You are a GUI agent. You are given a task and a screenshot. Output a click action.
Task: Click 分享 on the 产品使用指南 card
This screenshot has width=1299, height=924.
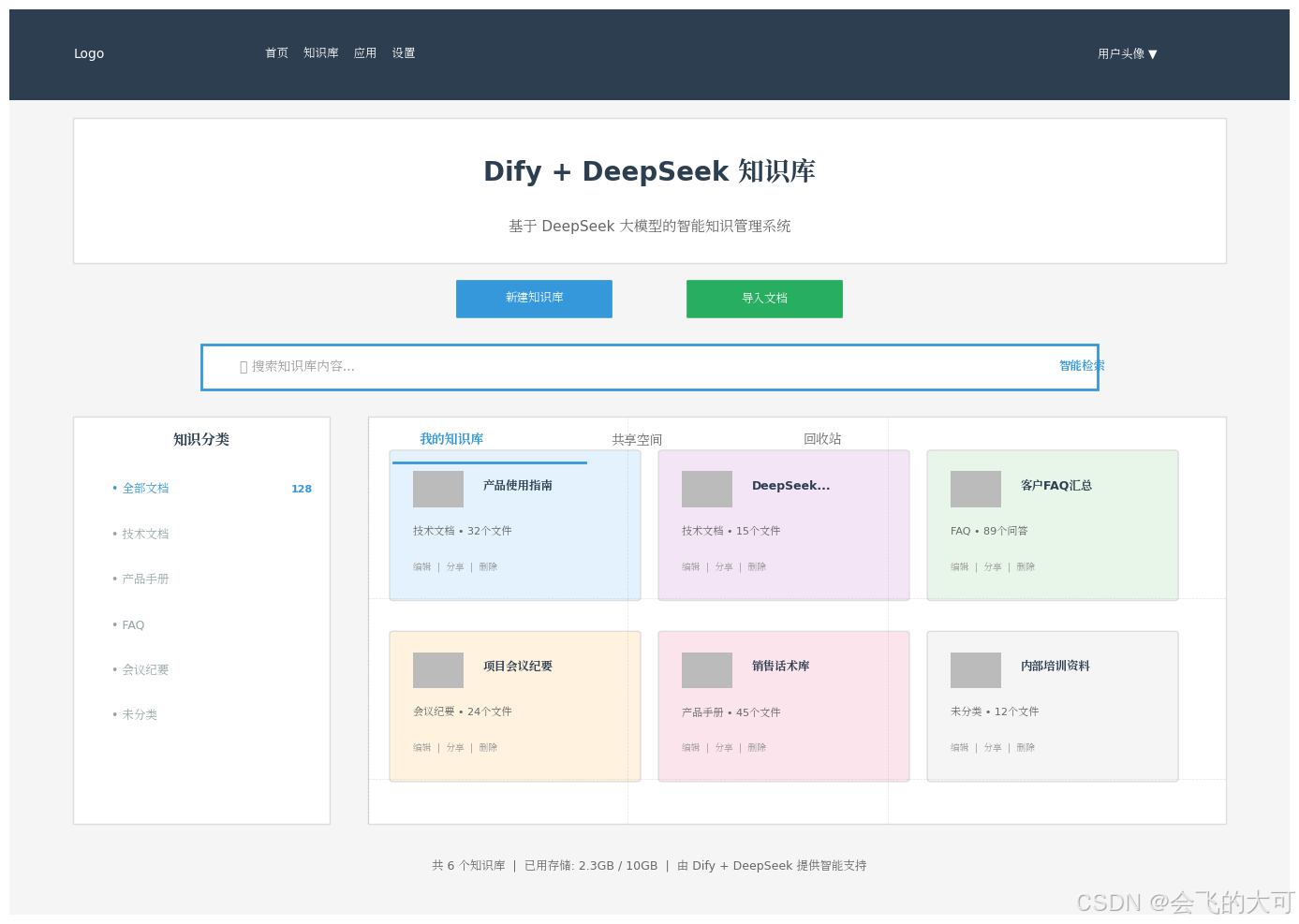(x=455, y=567)
